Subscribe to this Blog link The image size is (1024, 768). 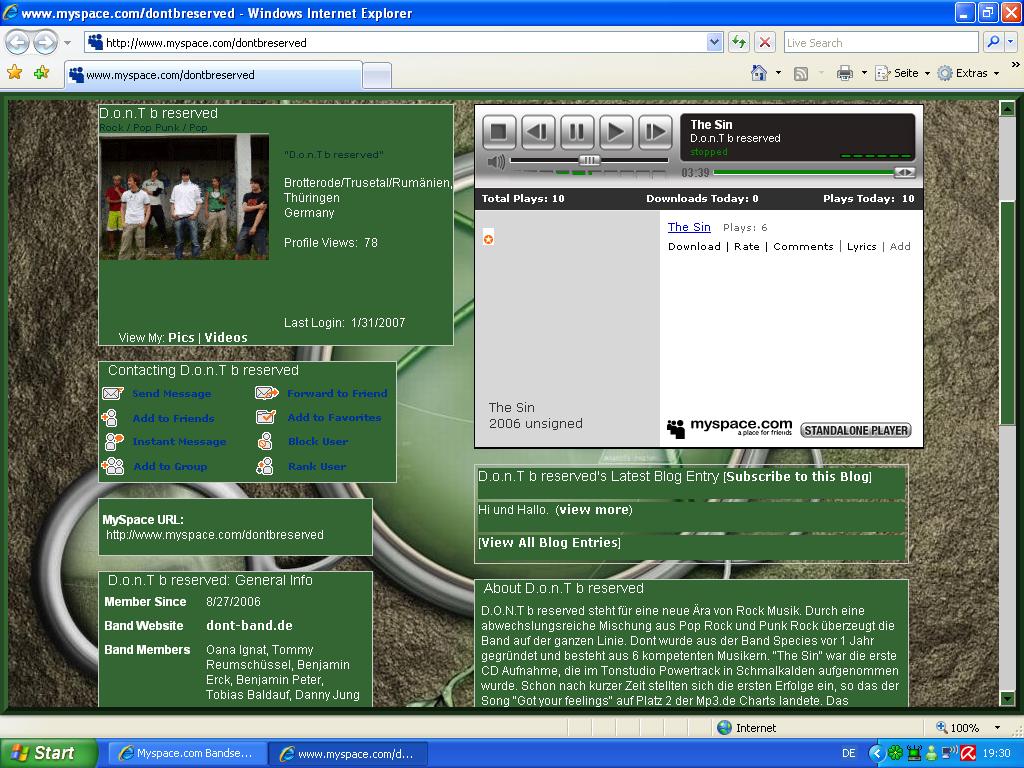(x=798, y=476)
